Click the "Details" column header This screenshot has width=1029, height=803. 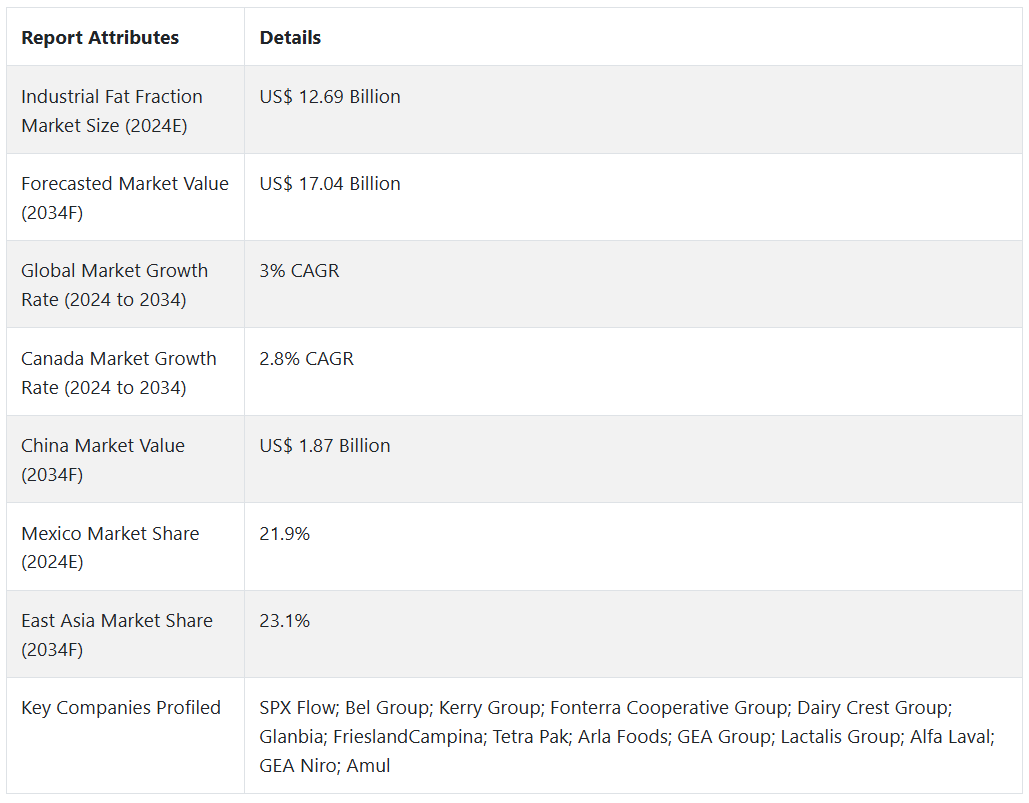290,38
